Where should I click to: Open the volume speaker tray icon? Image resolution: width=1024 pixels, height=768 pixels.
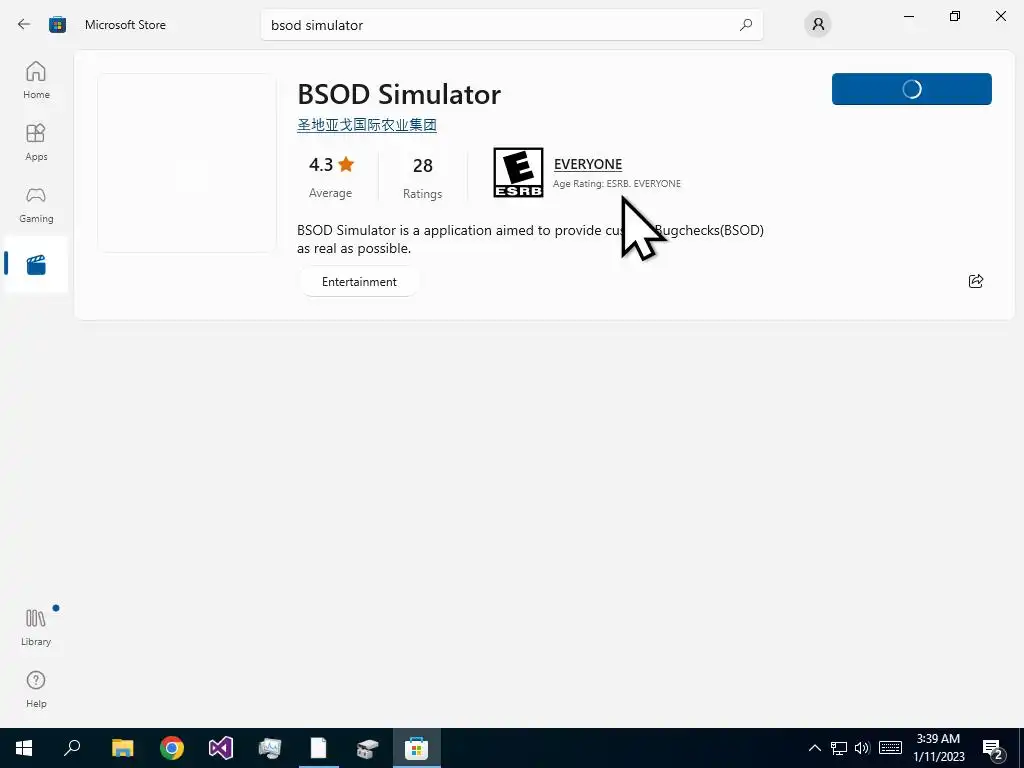[x=862, y=748]
